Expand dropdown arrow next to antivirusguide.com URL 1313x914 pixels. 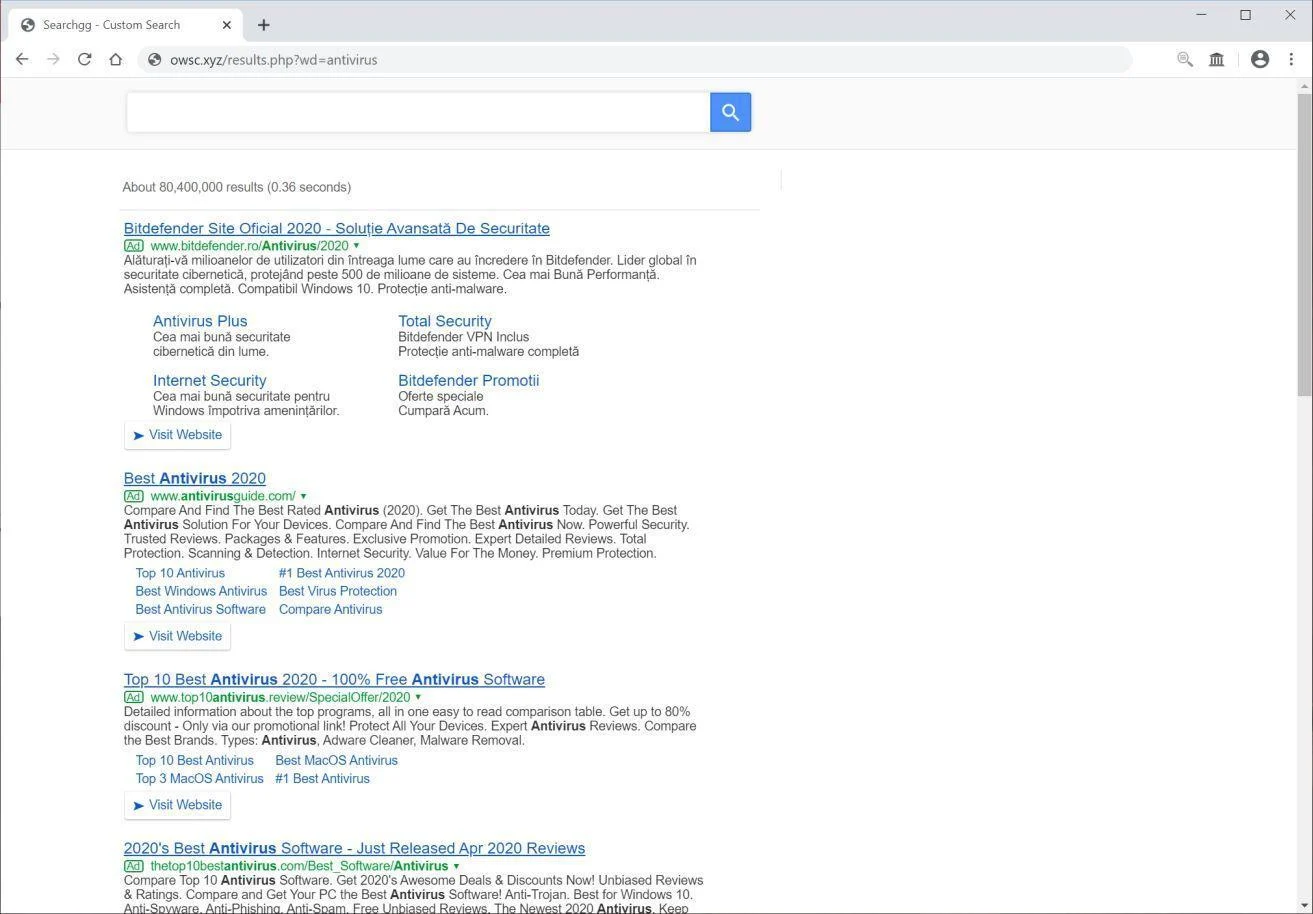(303, 496)
